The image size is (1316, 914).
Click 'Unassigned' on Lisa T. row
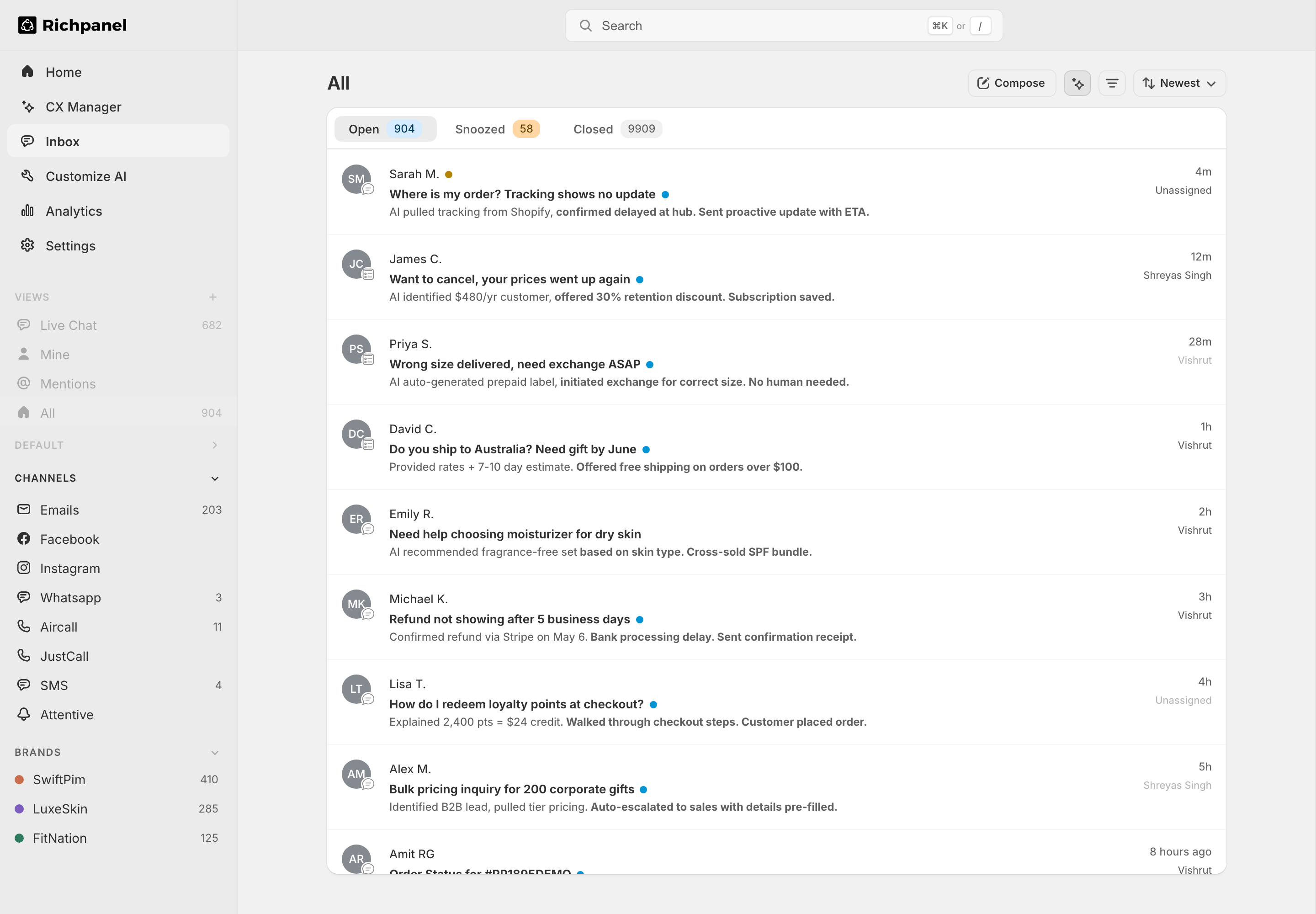(1183, 700)
